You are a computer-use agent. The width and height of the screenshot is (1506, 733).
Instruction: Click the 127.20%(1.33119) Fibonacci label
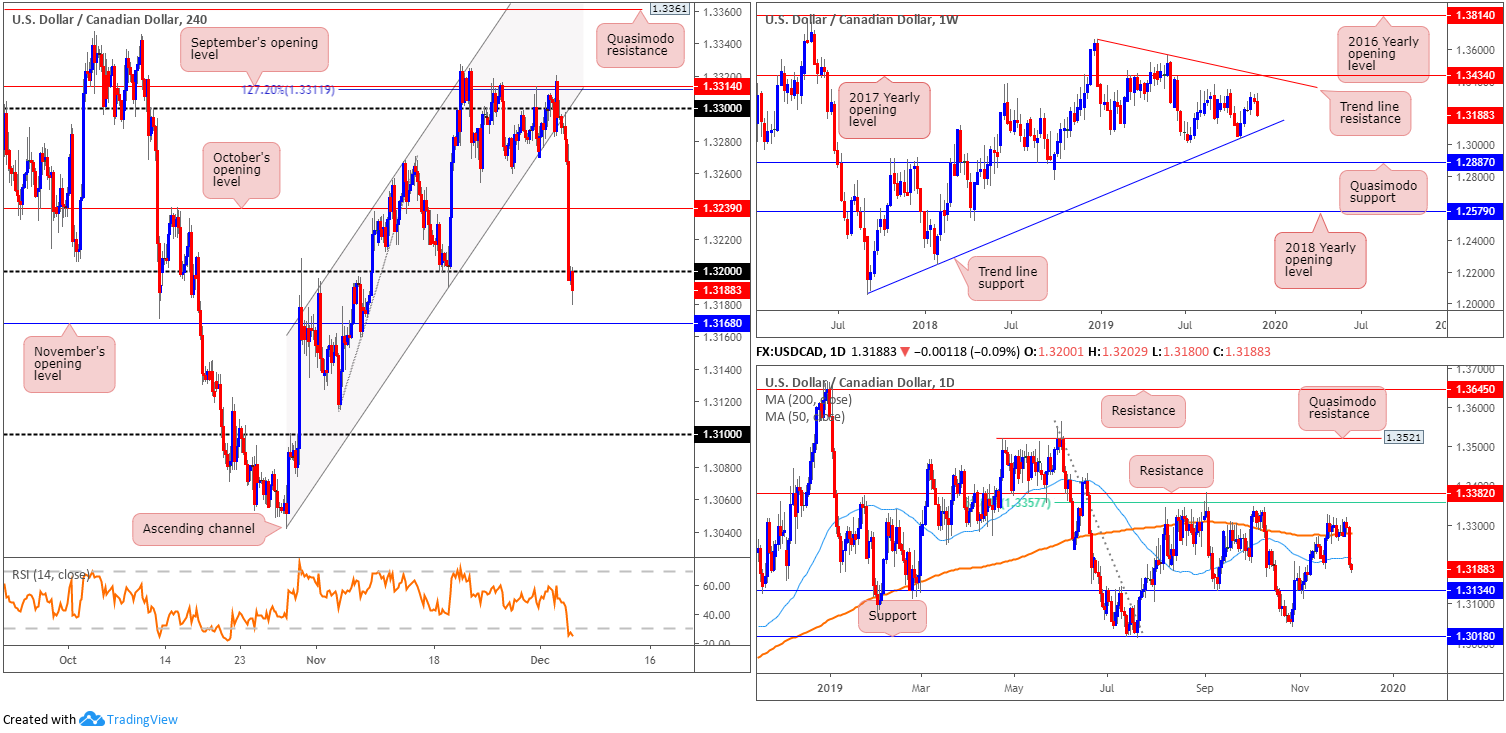point(288,89)
